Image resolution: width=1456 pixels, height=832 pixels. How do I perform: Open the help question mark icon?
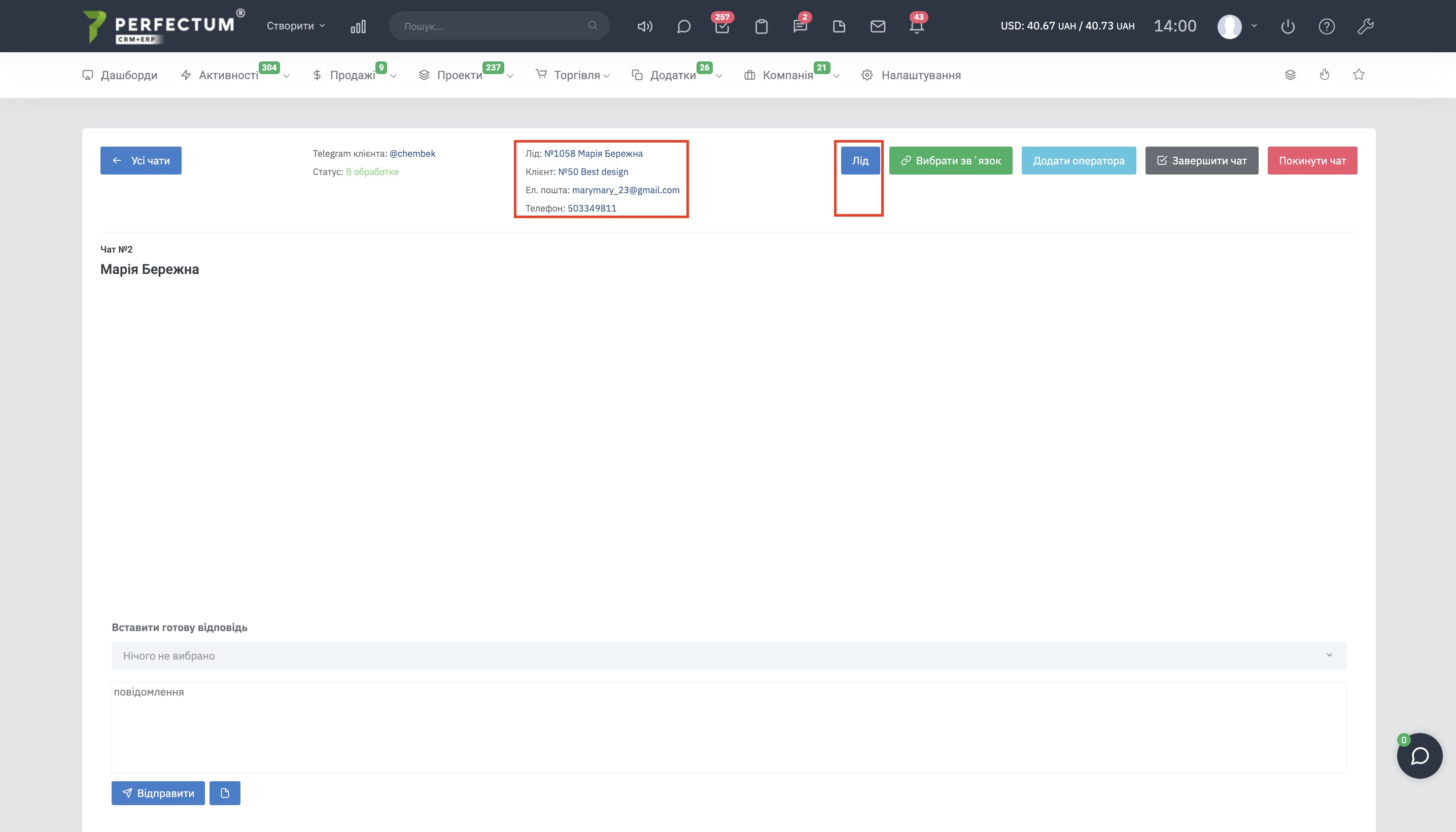[1326, 26]
